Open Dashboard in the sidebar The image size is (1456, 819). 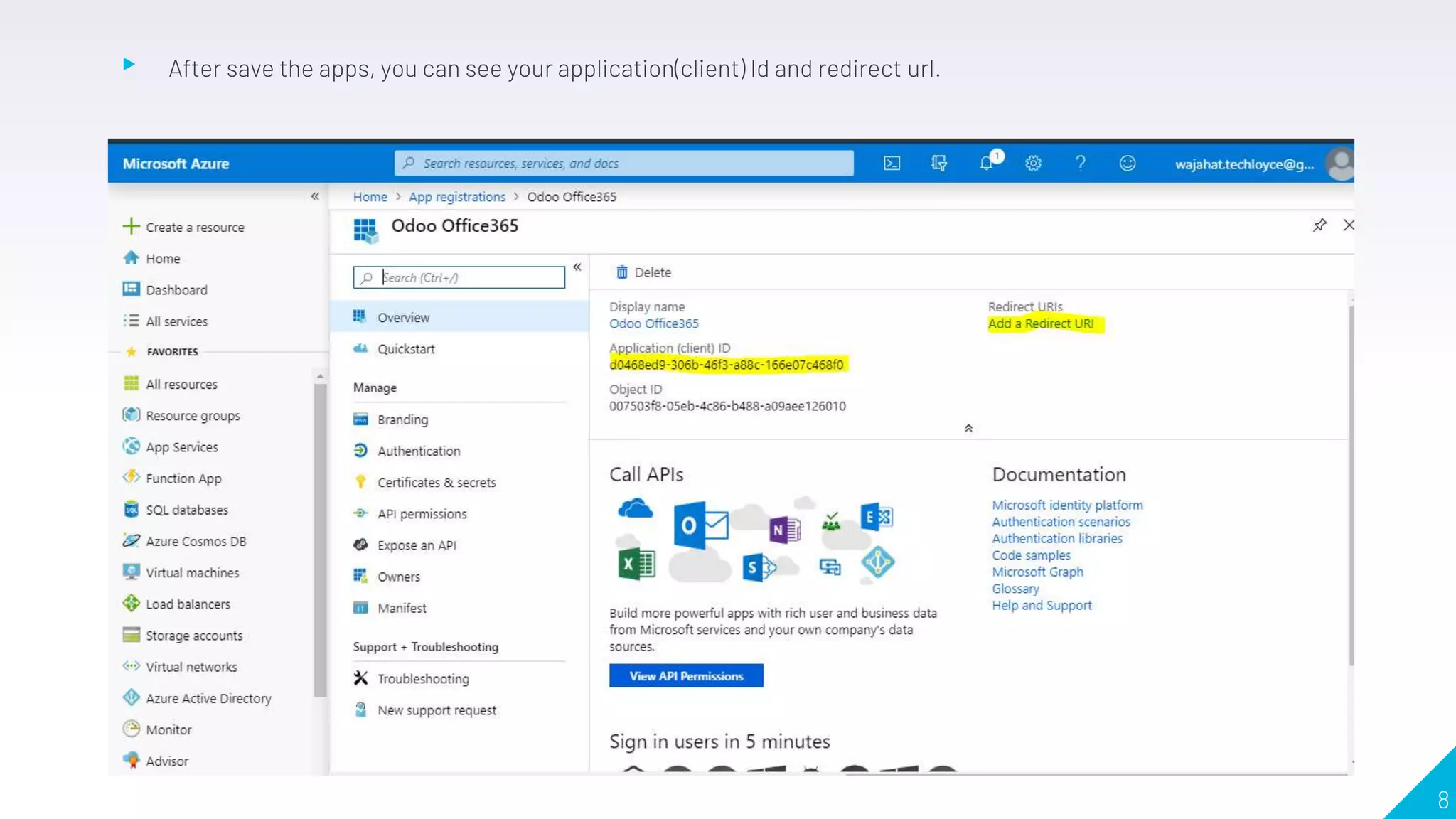click(x=165, y=289)
